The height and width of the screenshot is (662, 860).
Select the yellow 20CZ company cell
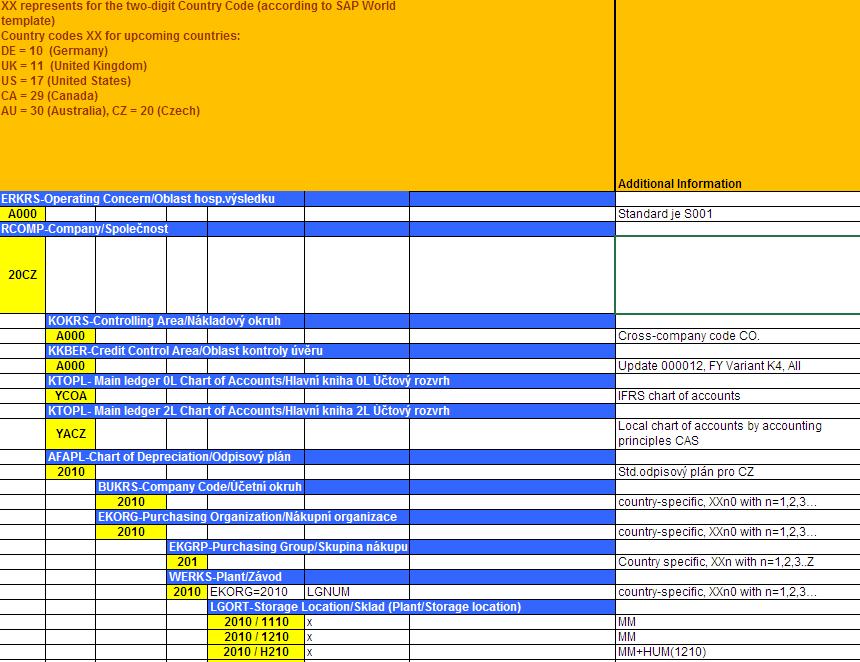click(22, 275)
